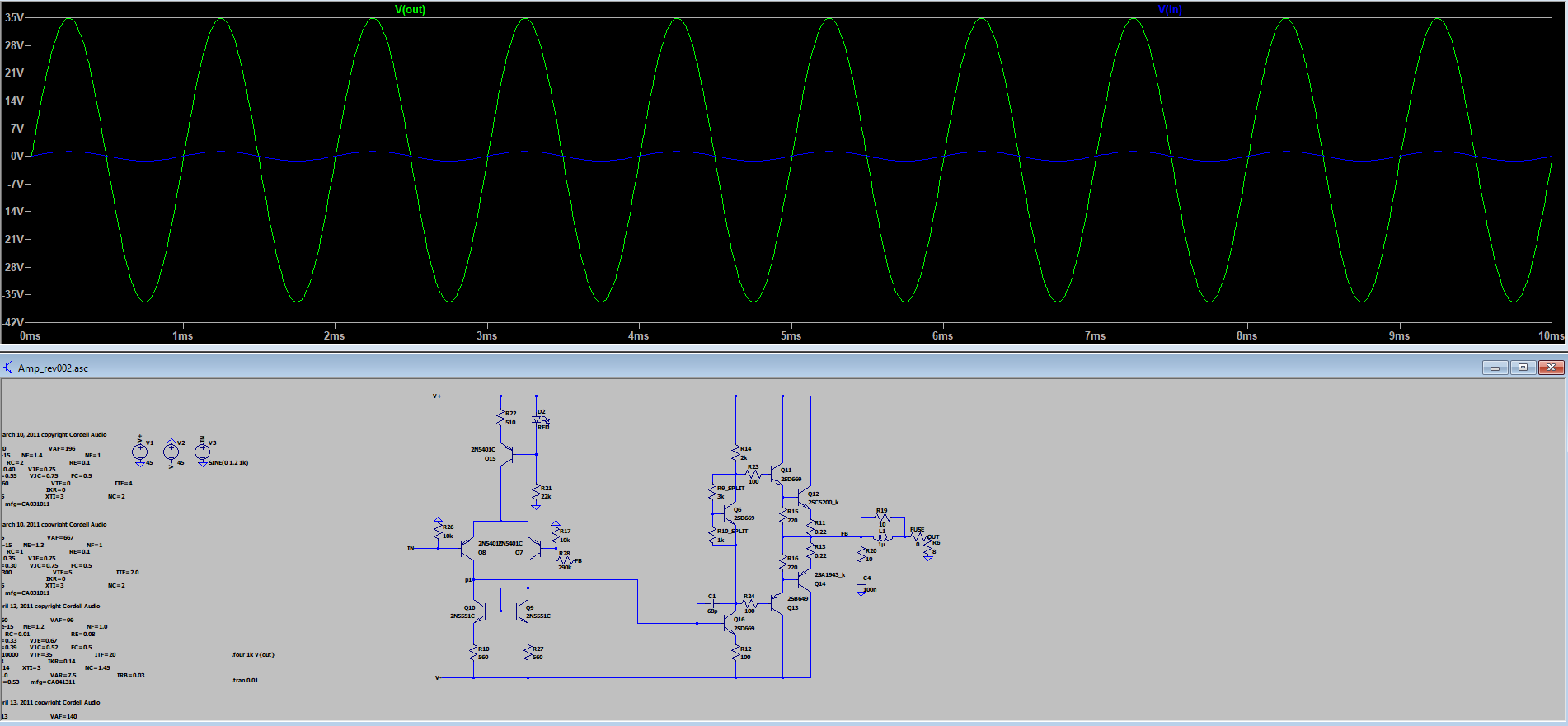The width and height of the screenshot is (1568, 726).
Task: Select feedback resistor R28 290k
Action: coord(564,560)
